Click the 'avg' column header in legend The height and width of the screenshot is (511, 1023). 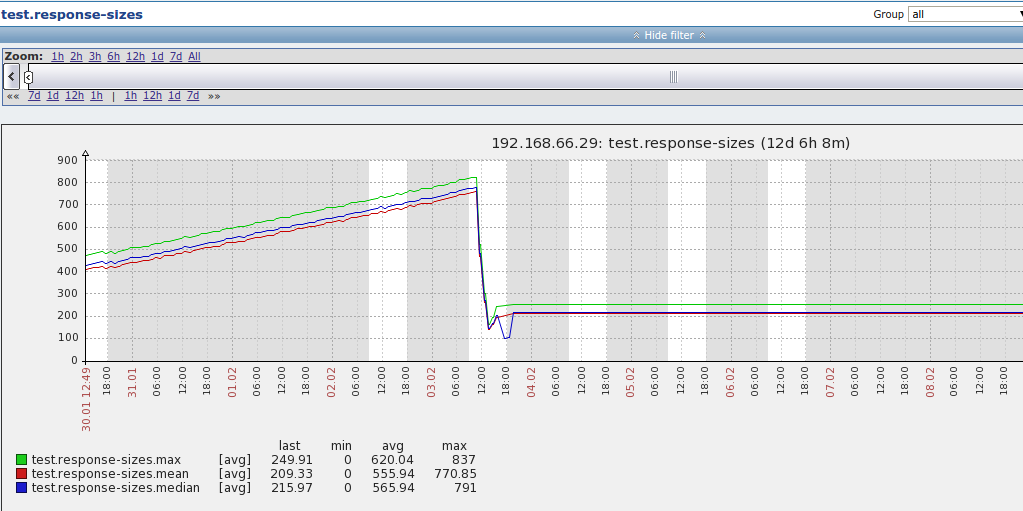click(x=393, y=446)
